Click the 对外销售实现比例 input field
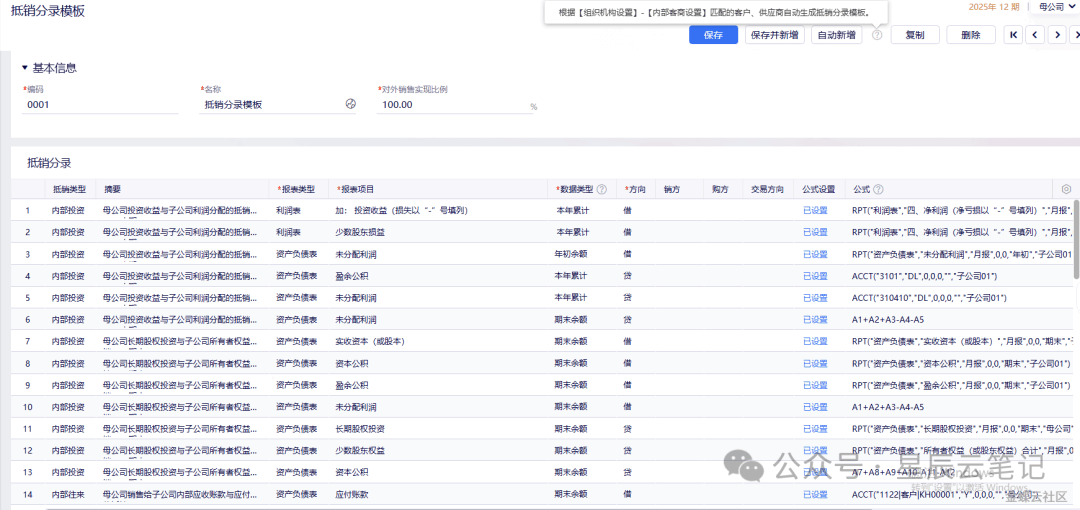This screenshot has height=510, width=1080. 450,105
